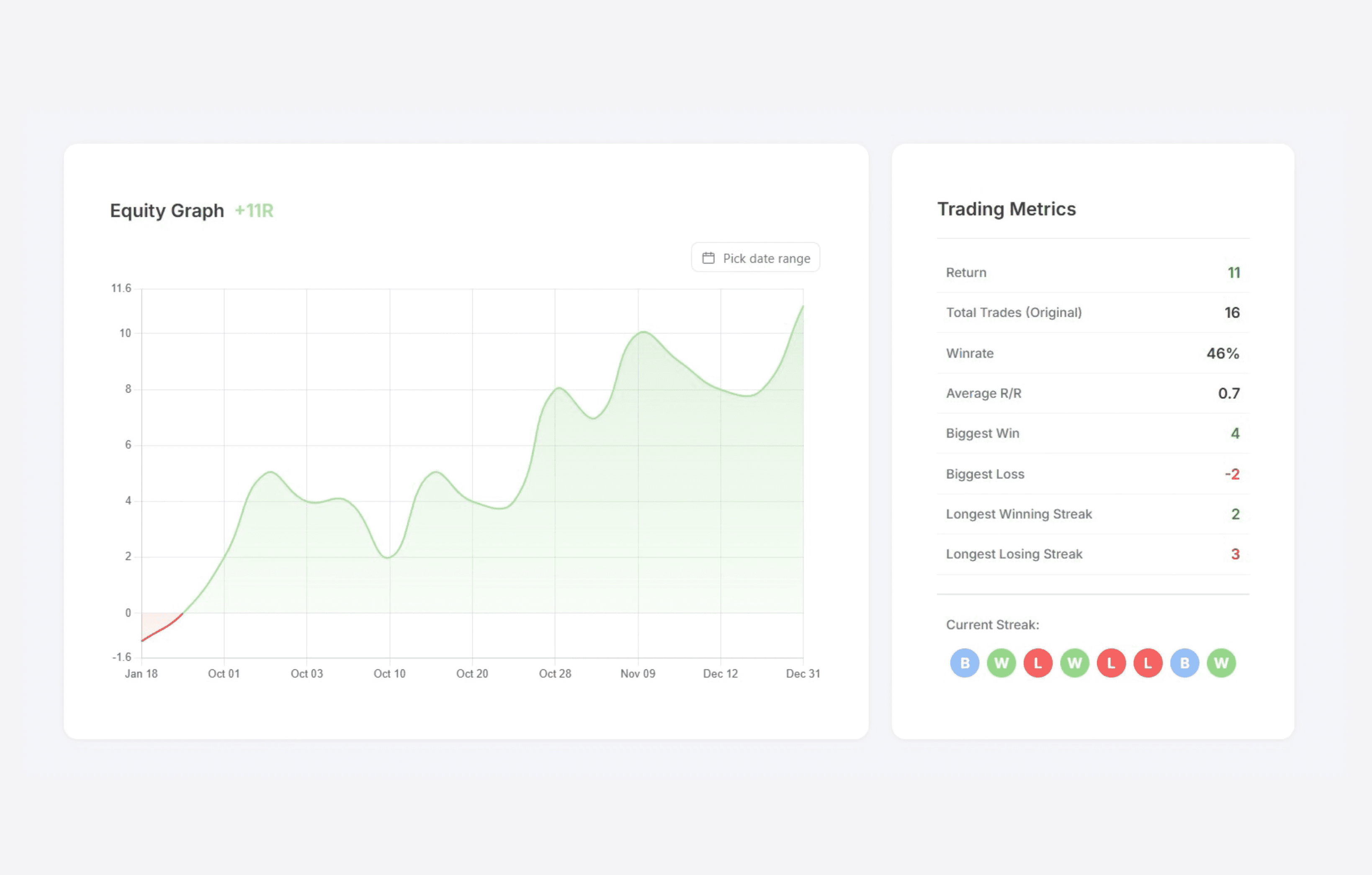1372x875 pixels.
Task: Click the calendar icon on Pick date range
Action: (708, 257)
